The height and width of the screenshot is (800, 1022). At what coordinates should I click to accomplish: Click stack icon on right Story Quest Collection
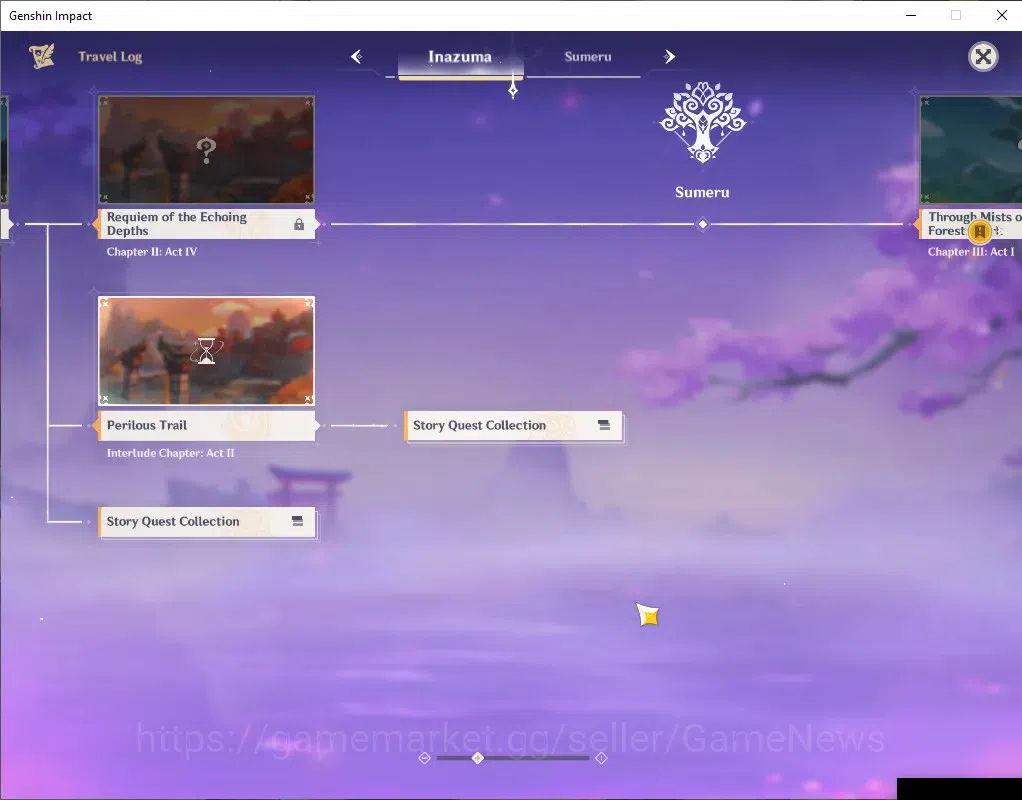pos(604,425)
